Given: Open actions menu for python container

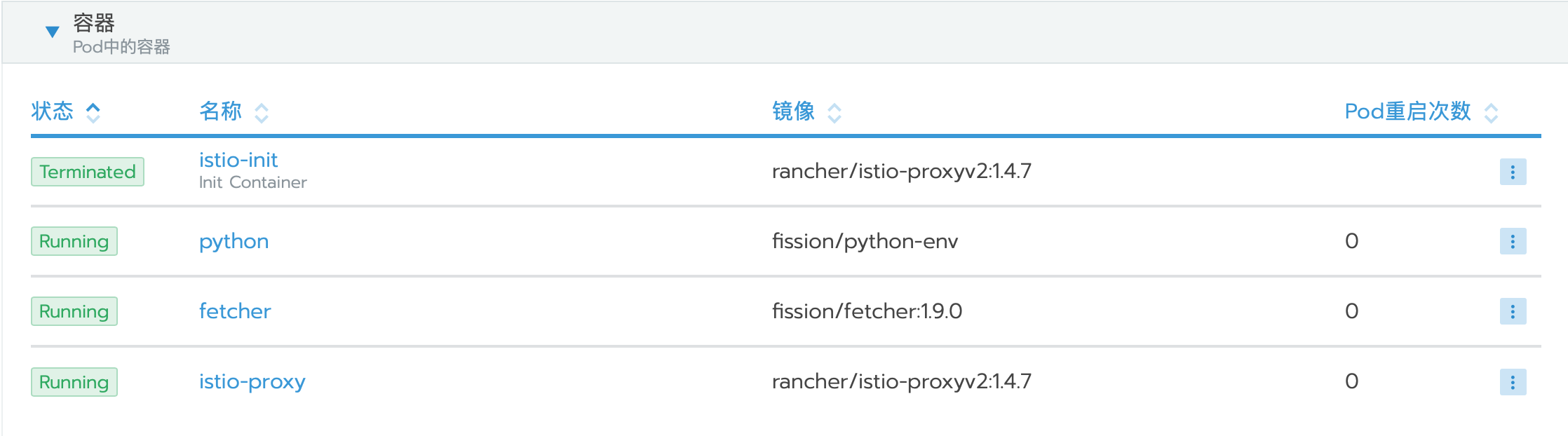Looking at the screenshot, I should point(1513,241).
